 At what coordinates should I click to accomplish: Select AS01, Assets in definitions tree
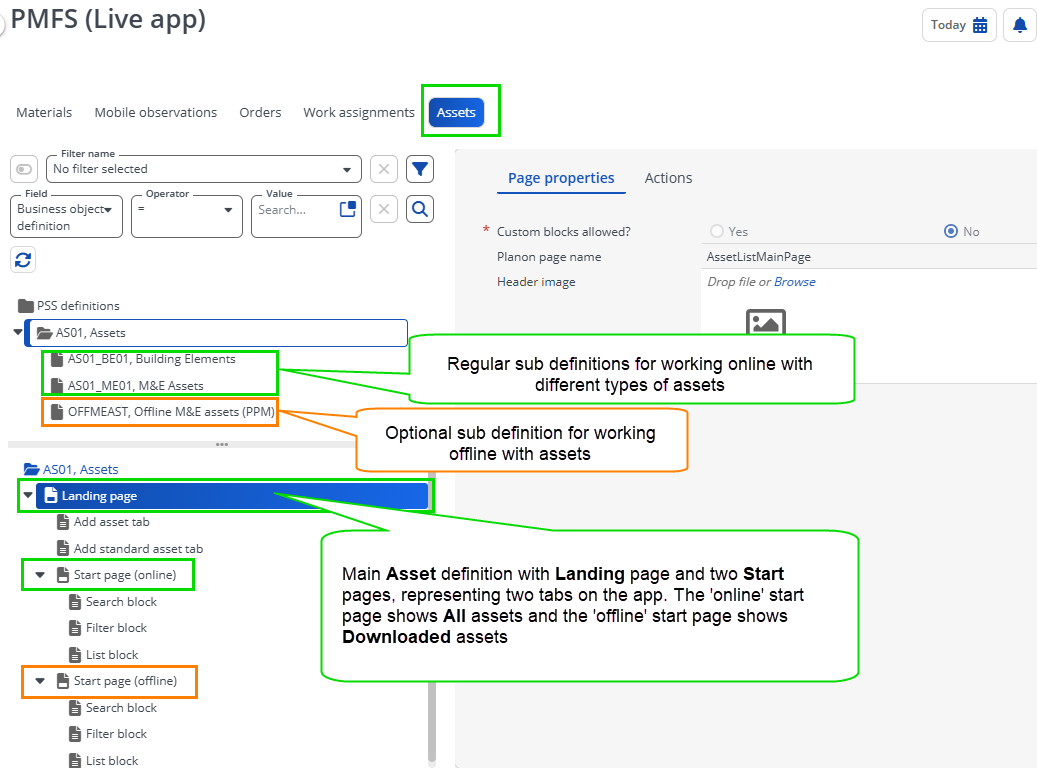pos(216,333)
